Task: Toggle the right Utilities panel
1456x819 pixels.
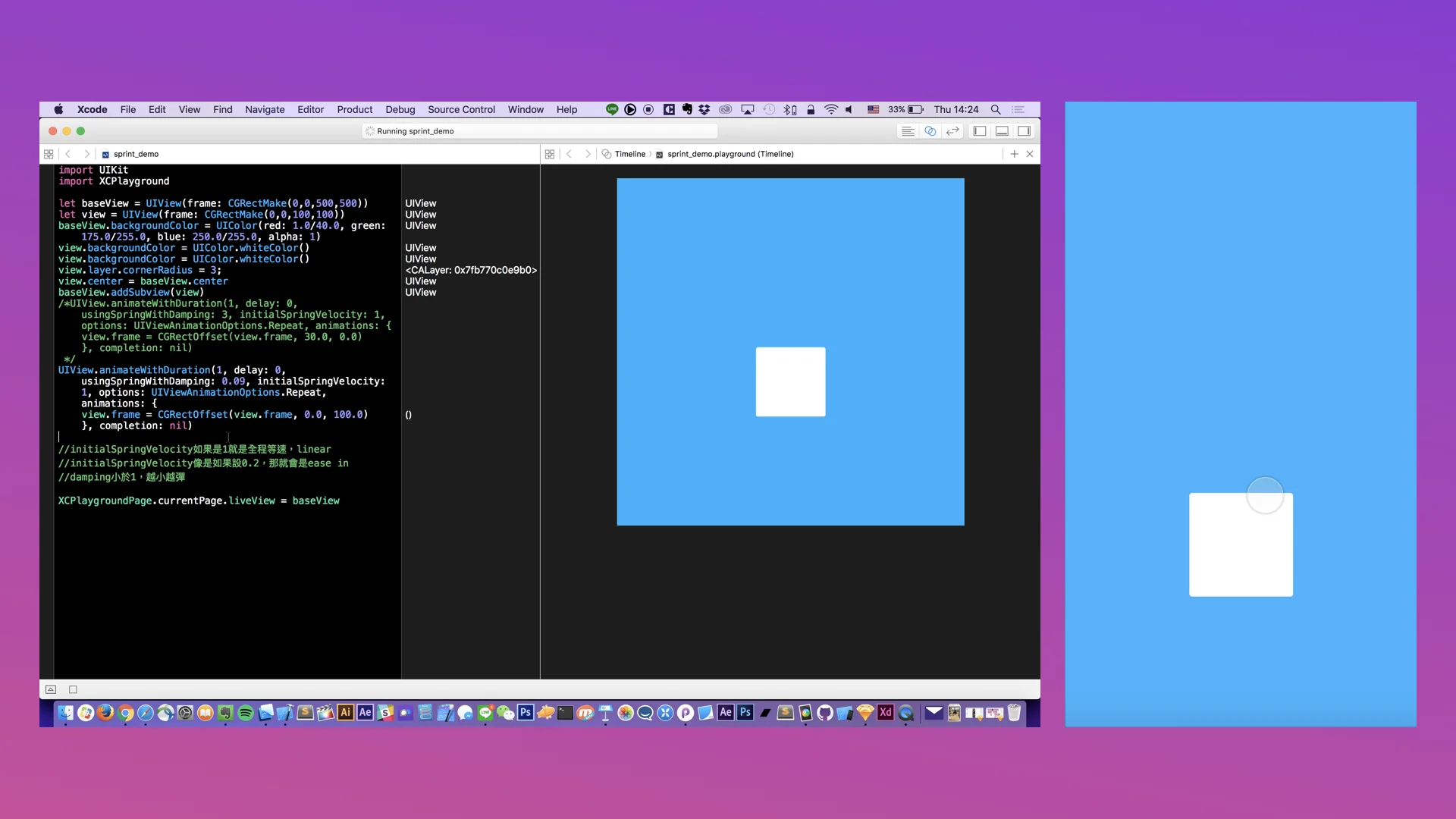Action: point(1024,131)
